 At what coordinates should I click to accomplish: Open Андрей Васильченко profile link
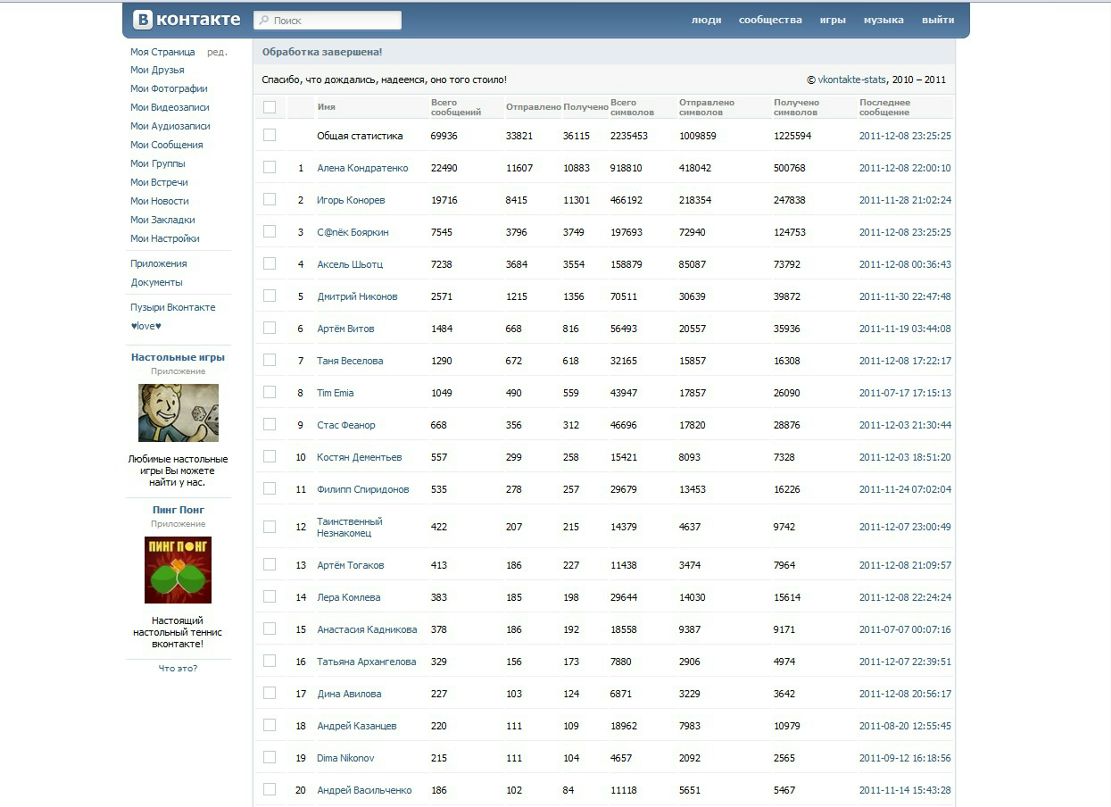point(363,790)
